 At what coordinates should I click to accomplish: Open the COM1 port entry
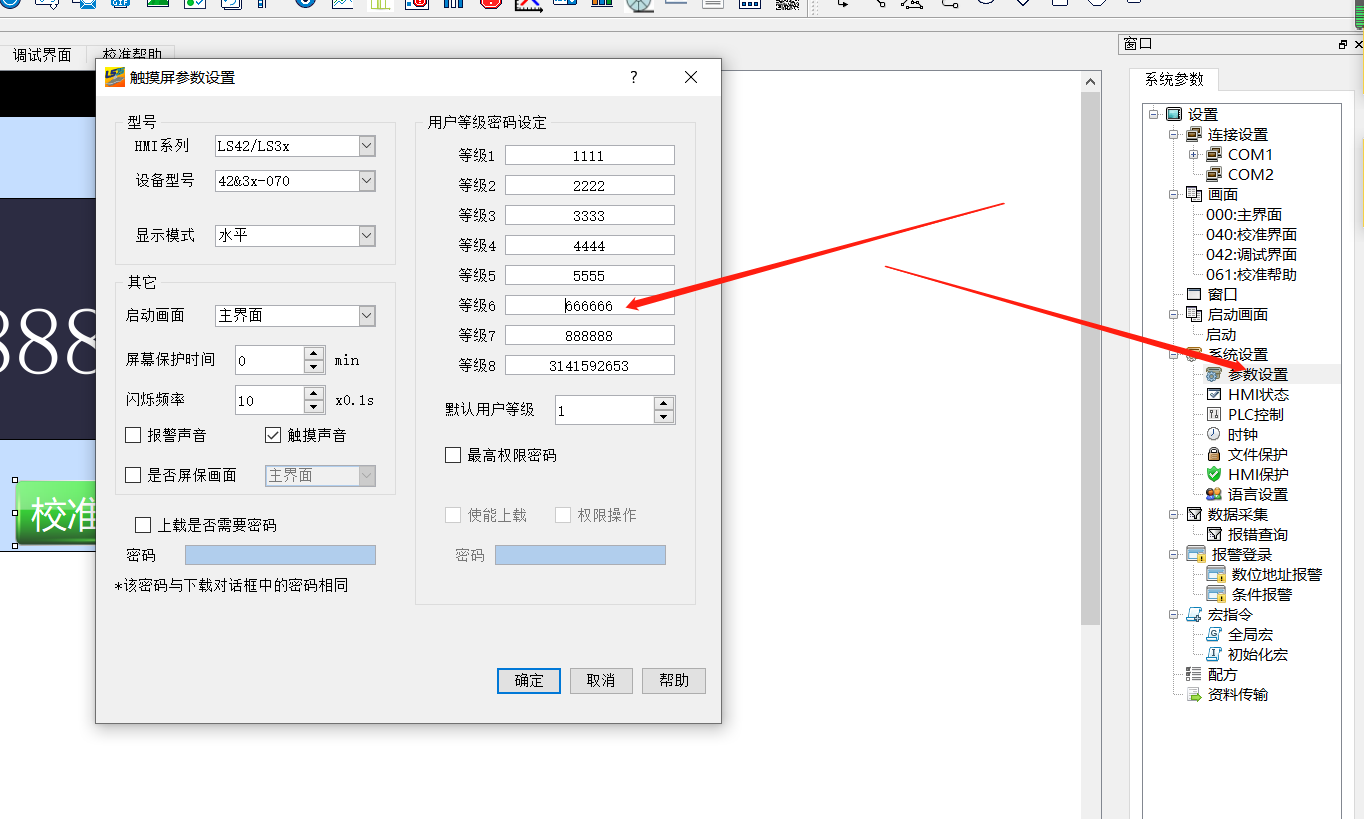coord(1250,155)
